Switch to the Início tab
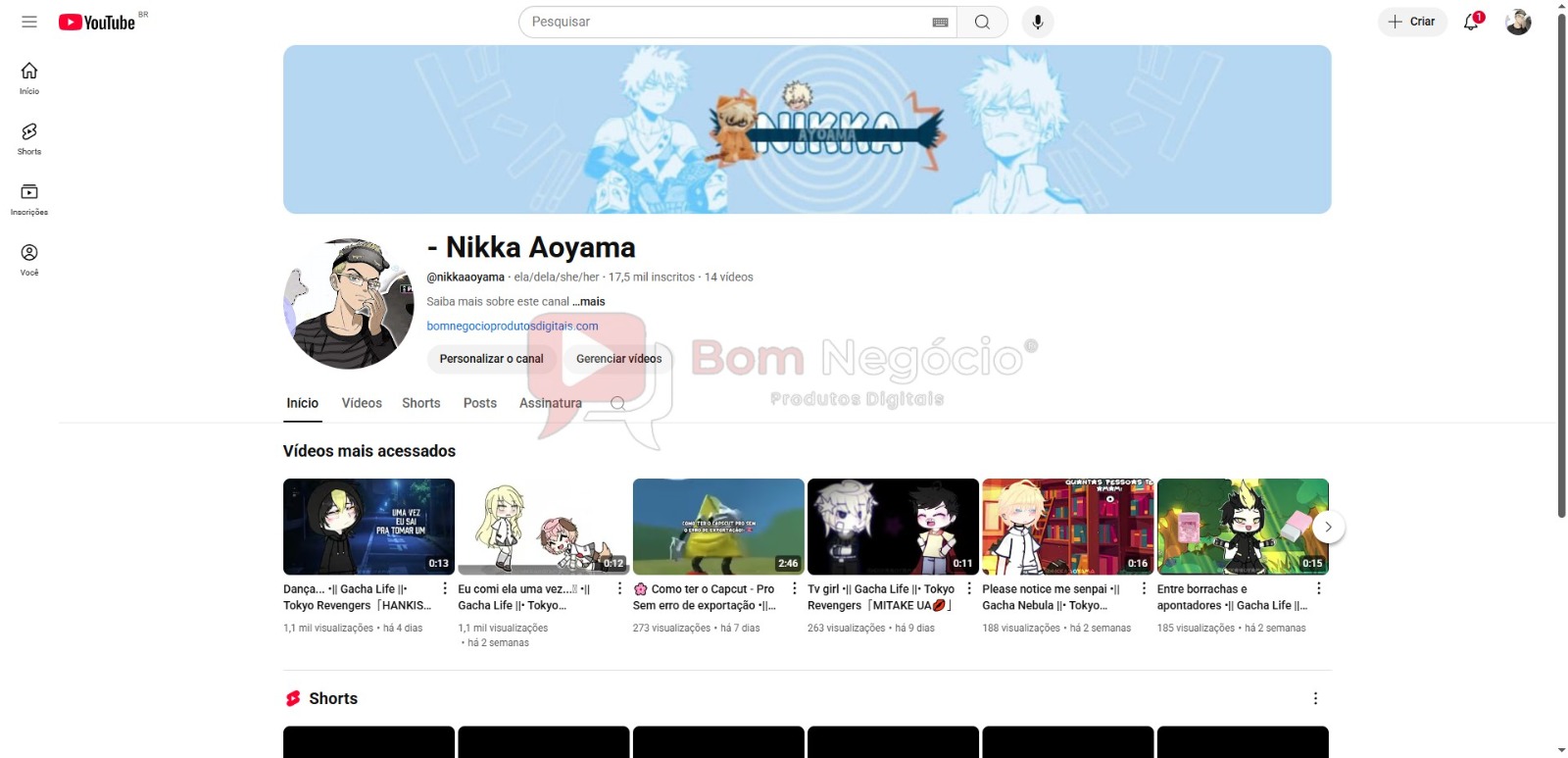This screenshot has width=1568, height=758. pos(303,403)
